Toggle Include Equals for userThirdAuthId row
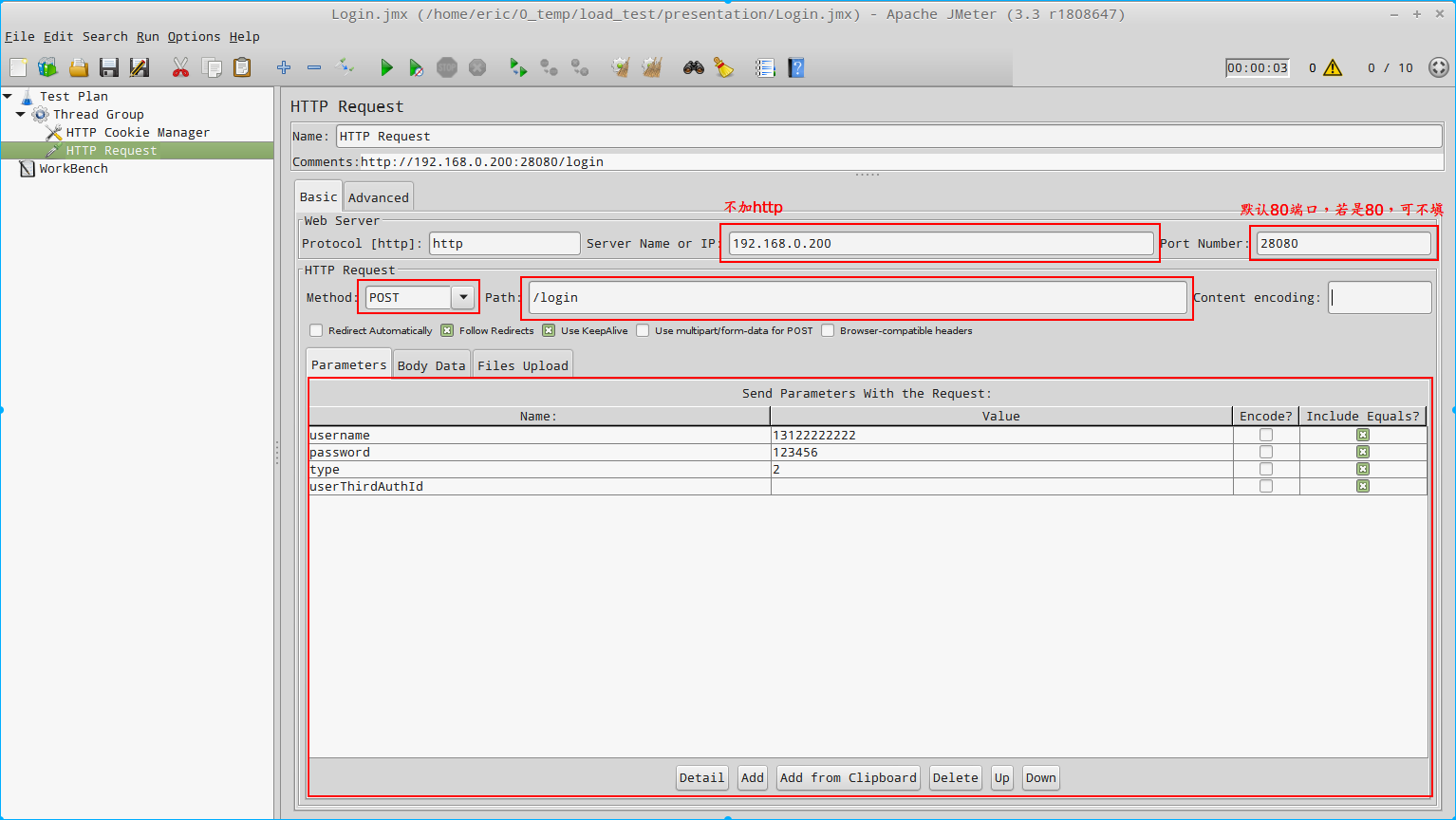 1363,486
